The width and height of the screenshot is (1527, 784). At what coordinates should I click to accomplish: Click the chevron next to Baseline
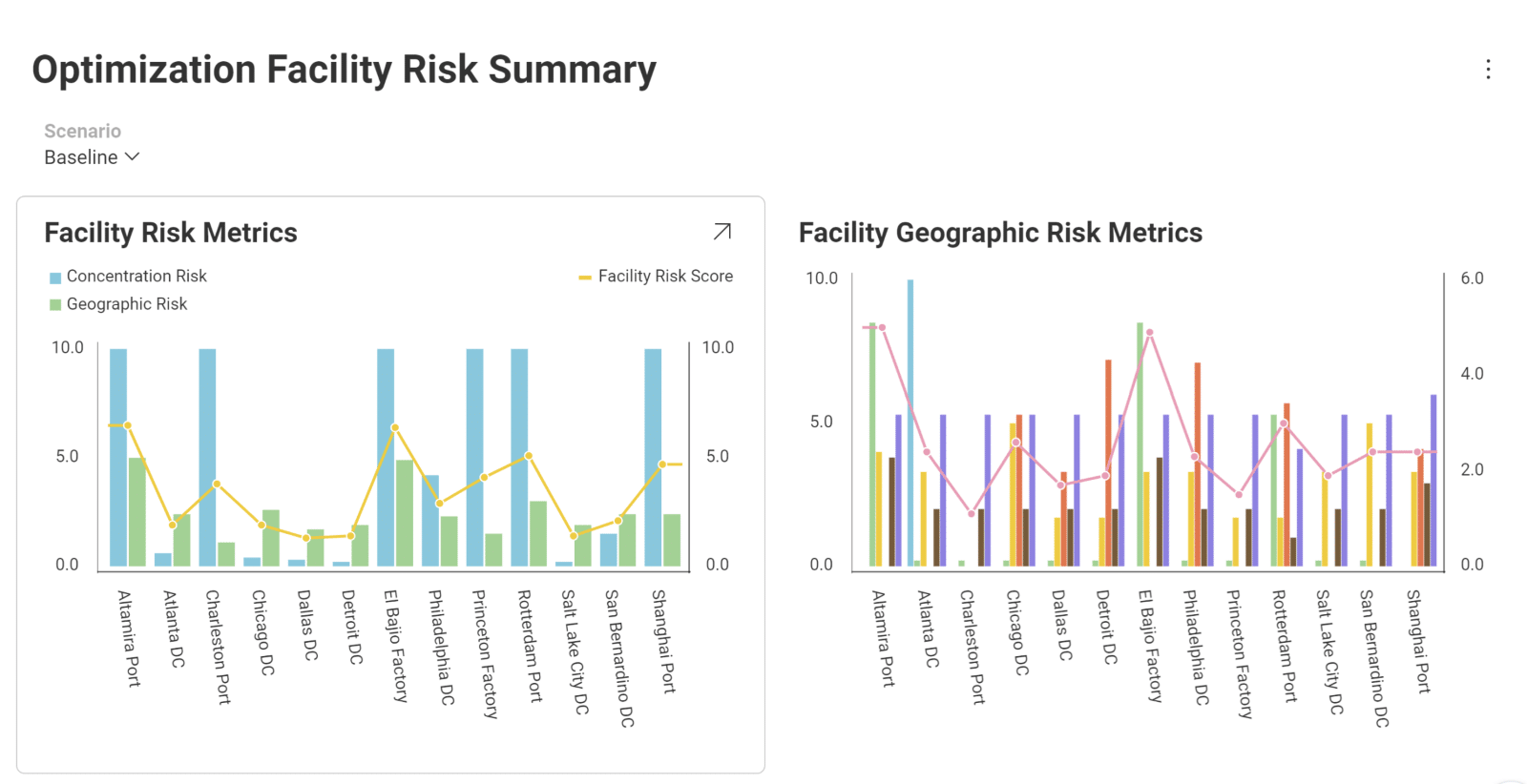133,156
